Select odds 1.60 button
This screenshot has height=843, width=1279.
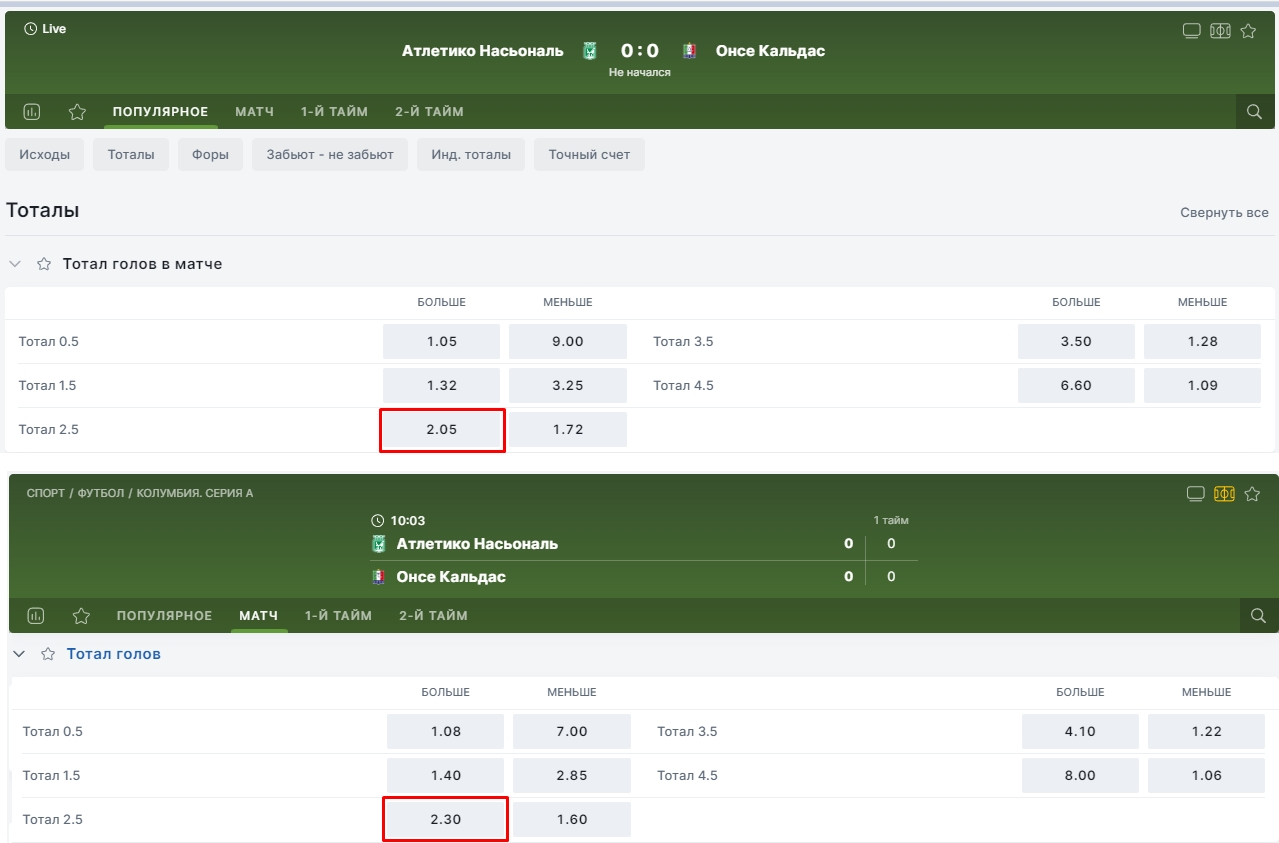pos(572,819)
